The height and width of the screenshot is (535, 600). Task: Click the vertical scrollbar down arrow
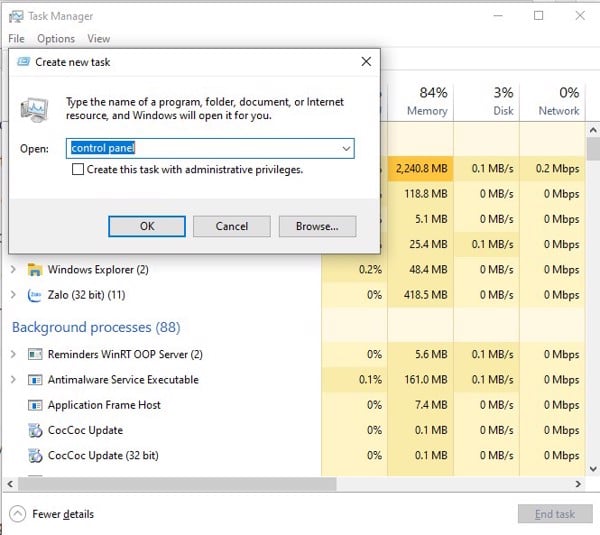click(593, 469)
